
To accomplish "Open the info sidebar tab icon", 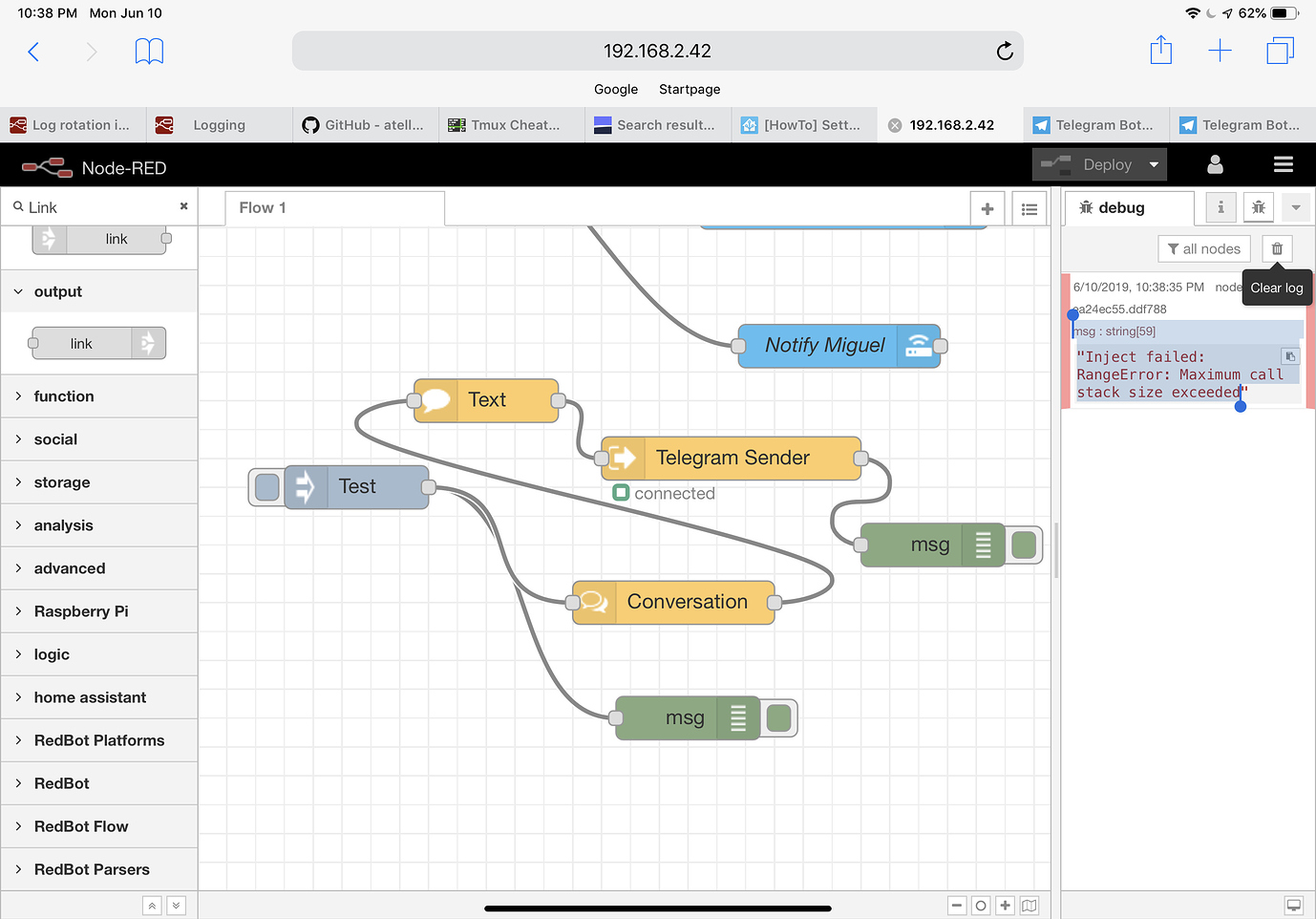I will coord(1220,207).
